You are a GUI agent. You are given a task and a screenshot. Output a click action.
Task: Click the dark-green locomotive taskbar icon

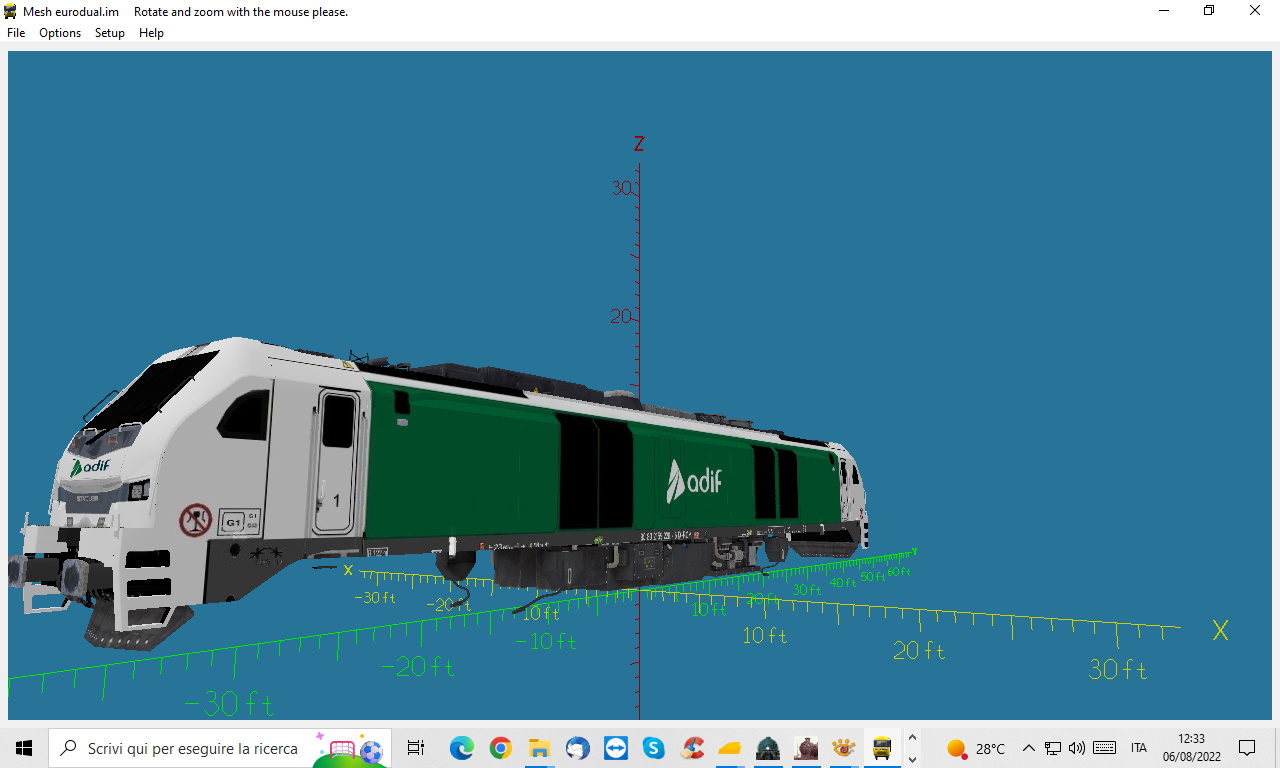767,748
